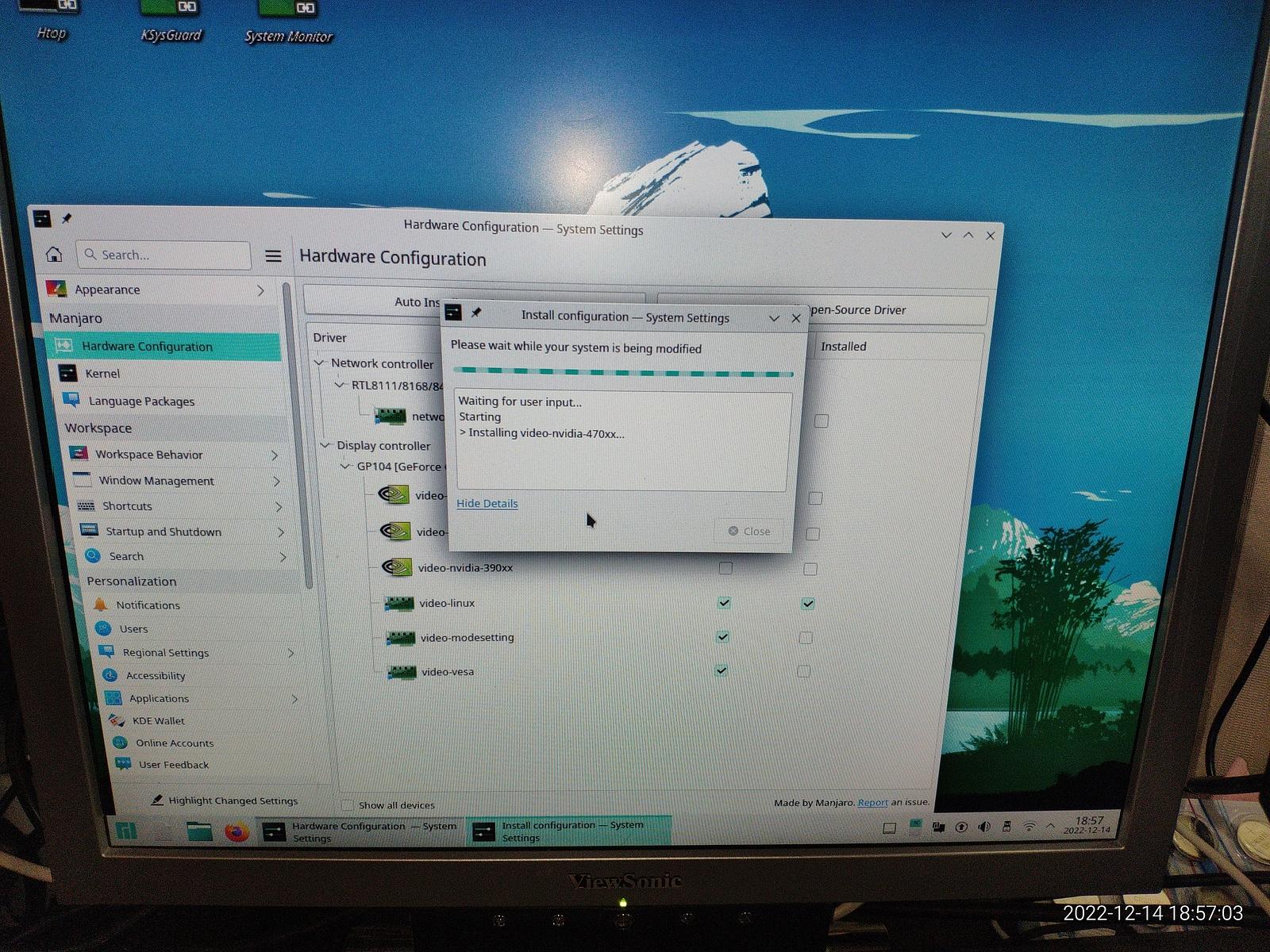The width and height of the screenshot is (1270, 952).
Task: Go to System Settings home view
Action: (x=54, y=254)
